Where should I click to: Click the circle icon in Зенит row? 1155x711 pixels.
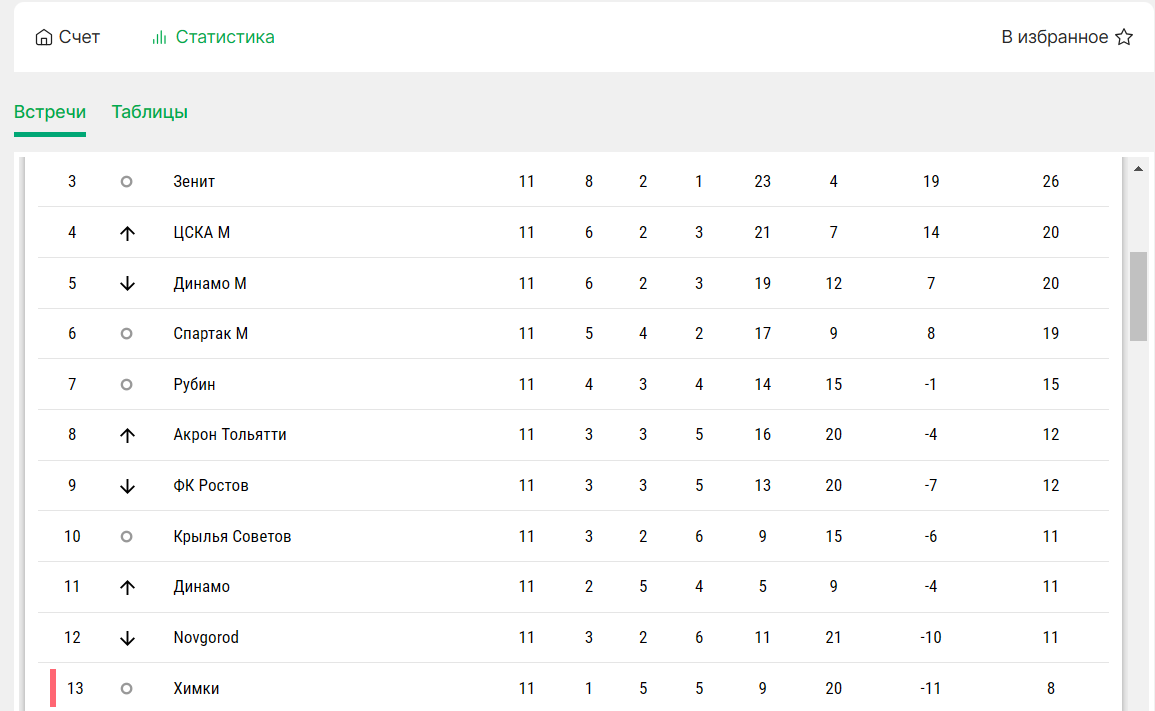[x=127, y=181]
